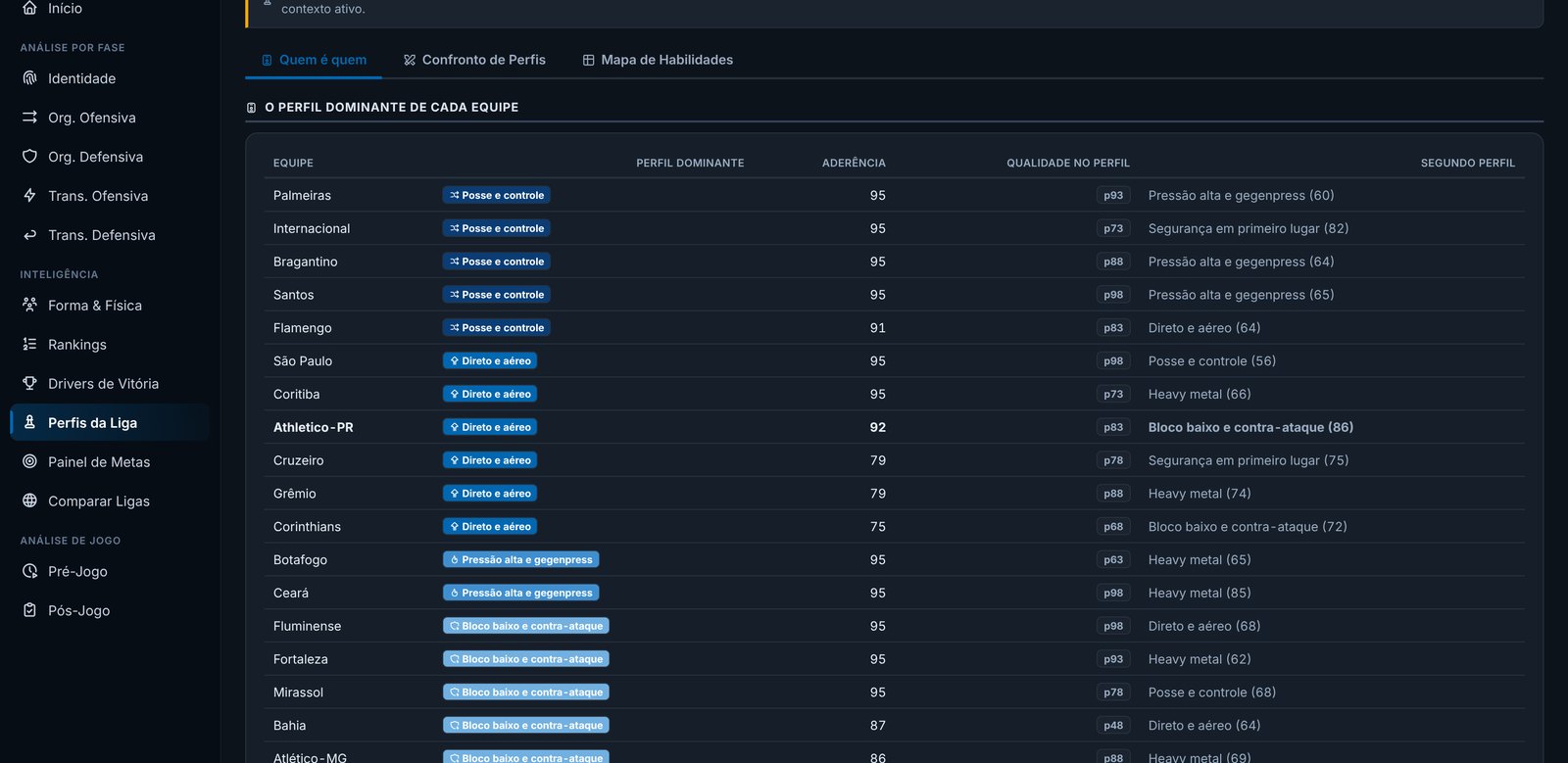Click the Confronto de Perfis tab icon
The height and width of the screenshot is (763, 1568).
(x=410, y=60)
